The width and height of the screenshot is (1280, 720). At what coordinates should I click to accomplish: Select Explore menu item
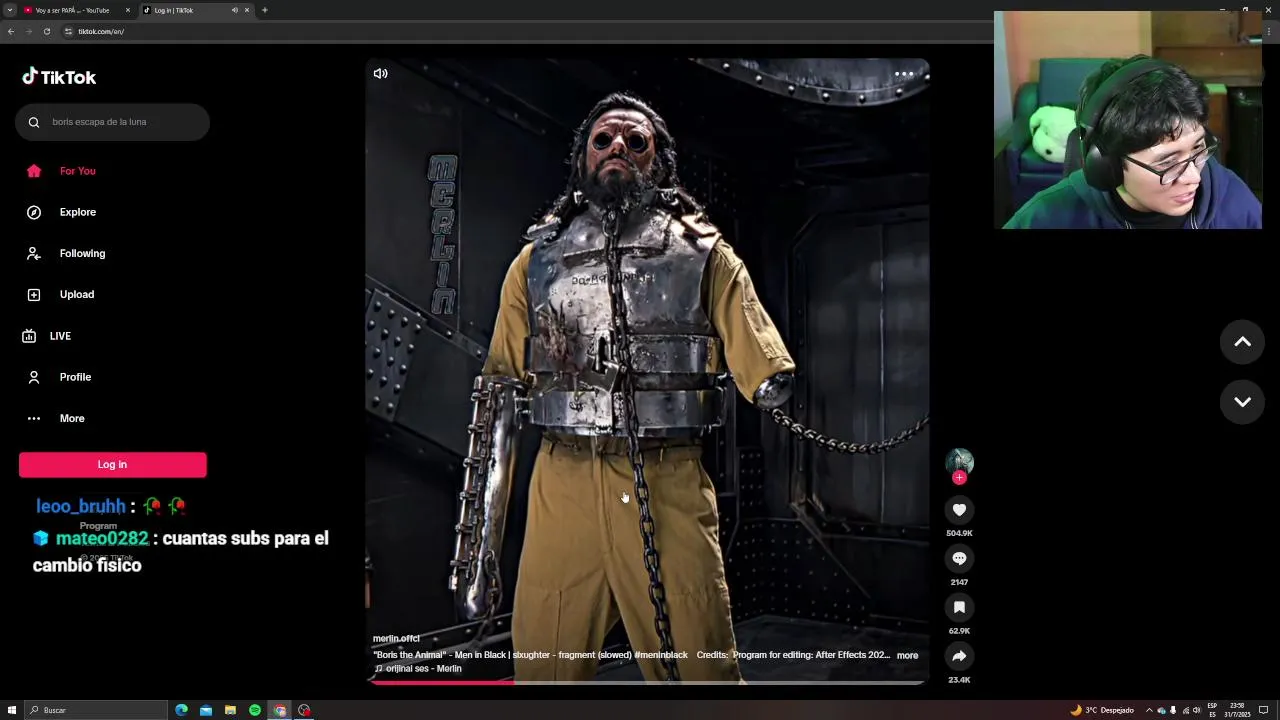tap(77, 212)
